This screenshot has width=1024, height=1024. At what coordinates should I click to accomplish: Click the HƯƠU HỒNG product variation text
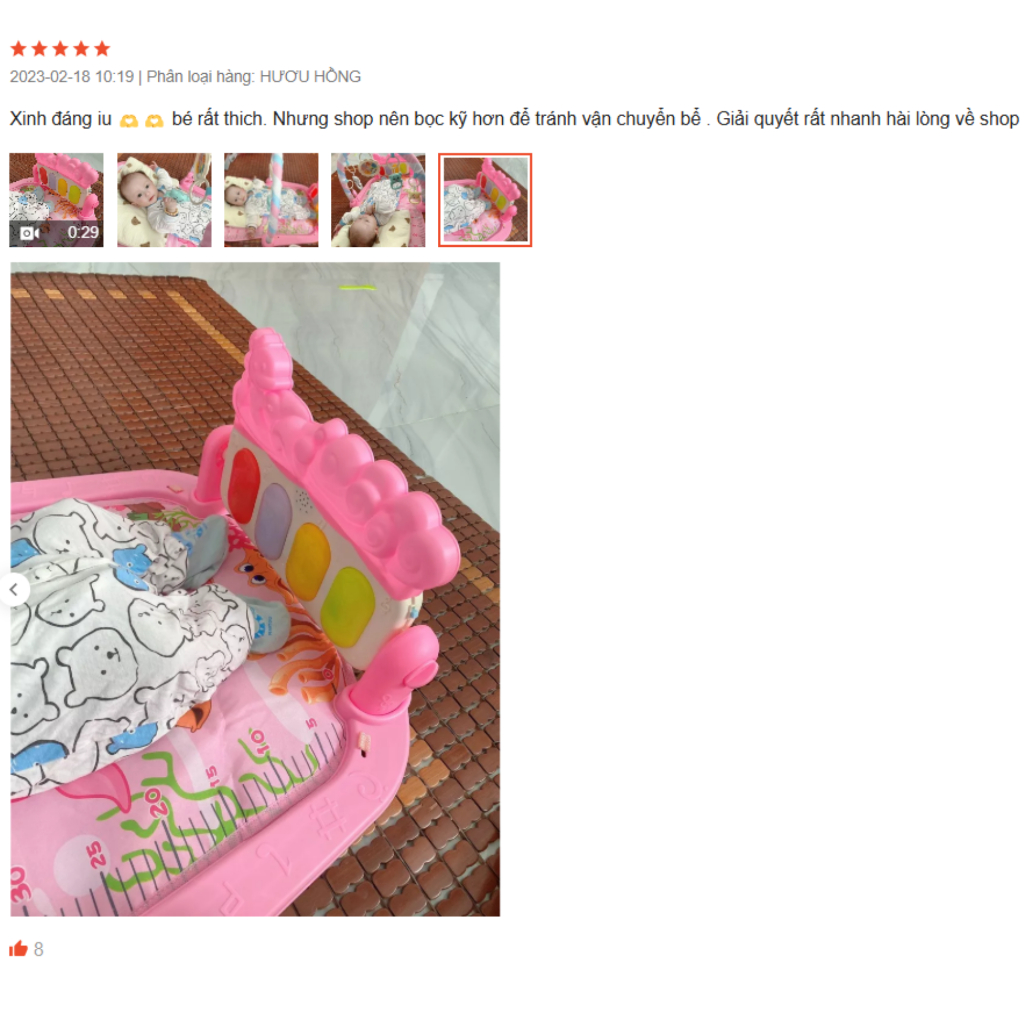(x=310, y=77)
